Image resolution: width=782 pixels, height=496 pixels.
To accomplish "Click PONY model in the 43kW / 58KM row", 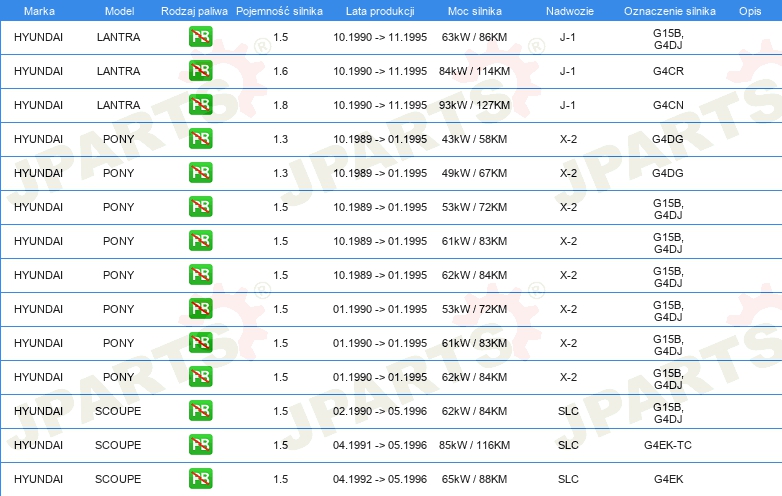I will (x=119, y=139).
